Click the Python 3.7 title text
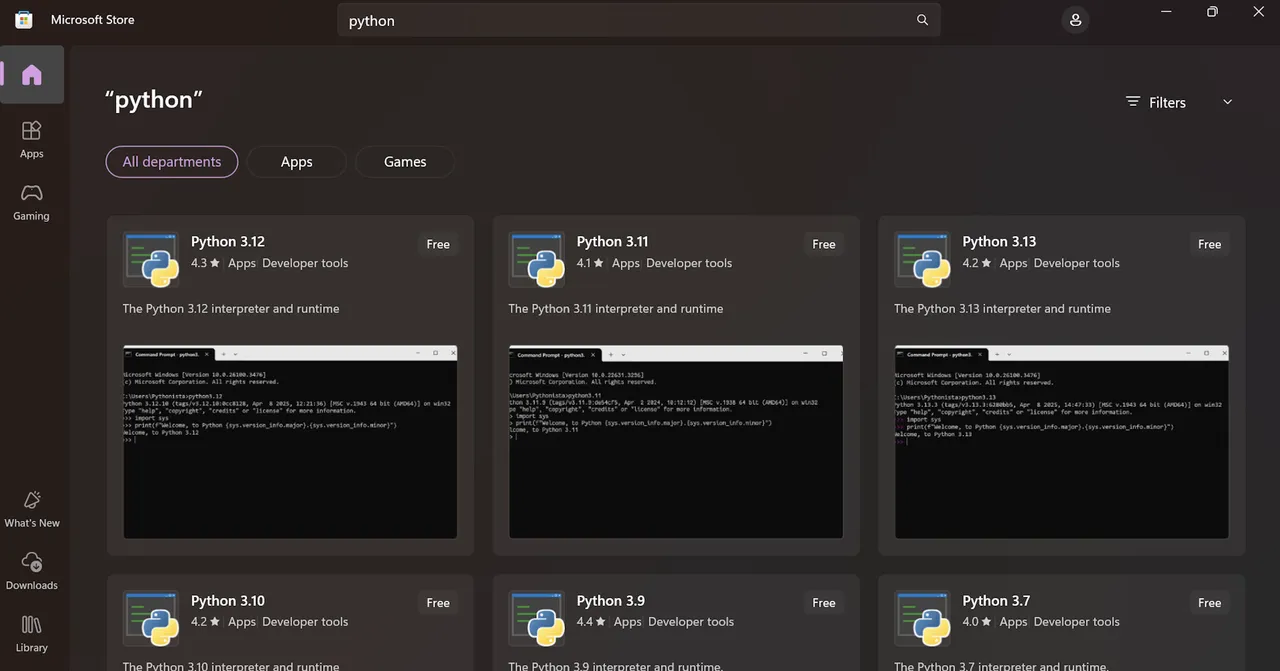The image size is (1280, 671). coord(996,601)
